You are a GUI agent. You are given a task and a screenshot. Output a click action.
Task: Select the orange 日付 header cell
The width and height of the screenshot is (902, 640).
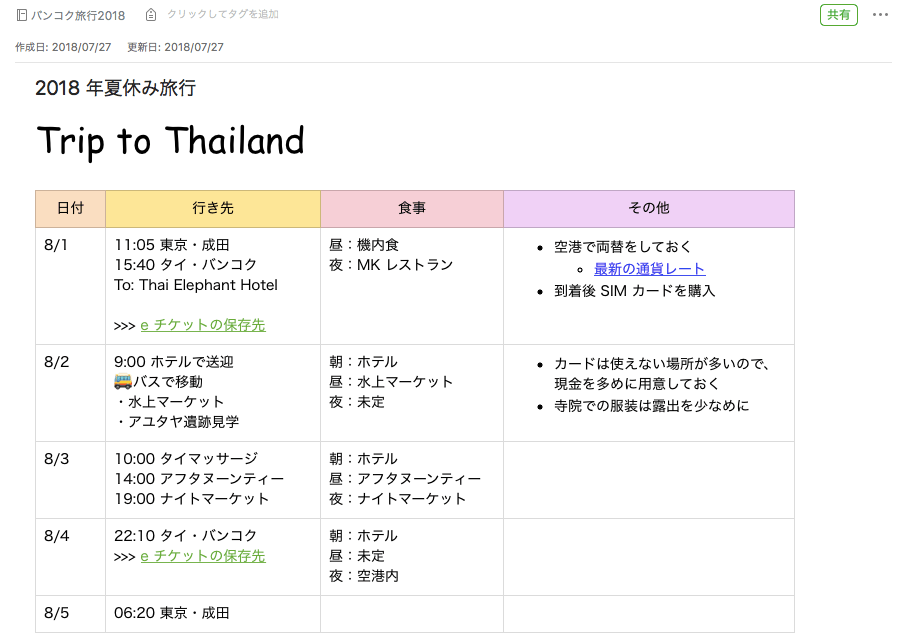tap(70, 209)
